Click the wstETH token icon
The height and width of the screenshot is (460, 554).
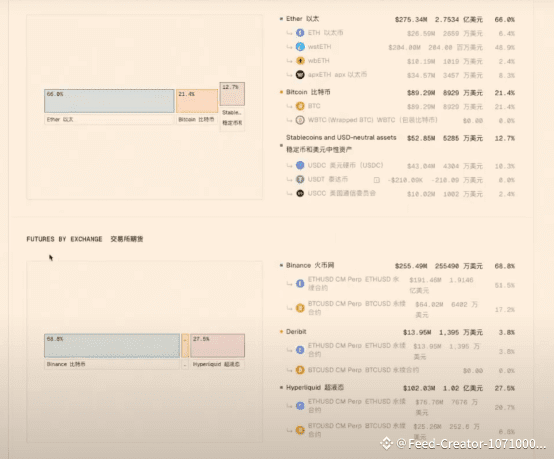click(x=300, y=47)
